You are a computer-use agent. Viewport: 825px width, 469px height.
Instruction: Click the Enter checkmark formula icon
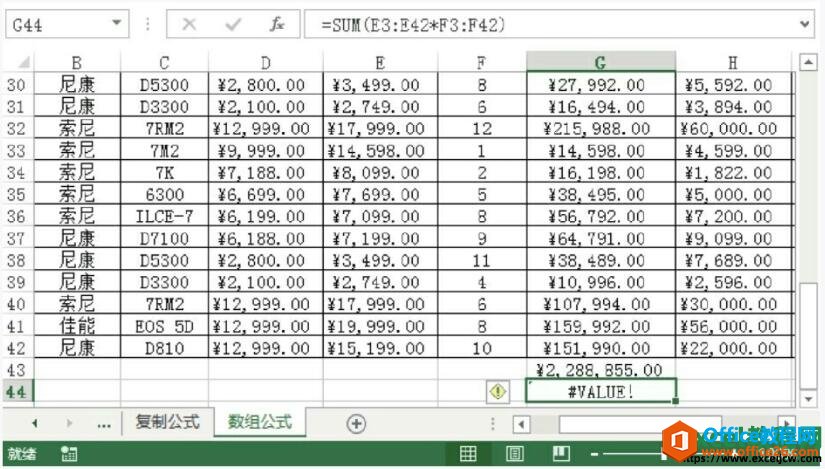click(233, 24)
